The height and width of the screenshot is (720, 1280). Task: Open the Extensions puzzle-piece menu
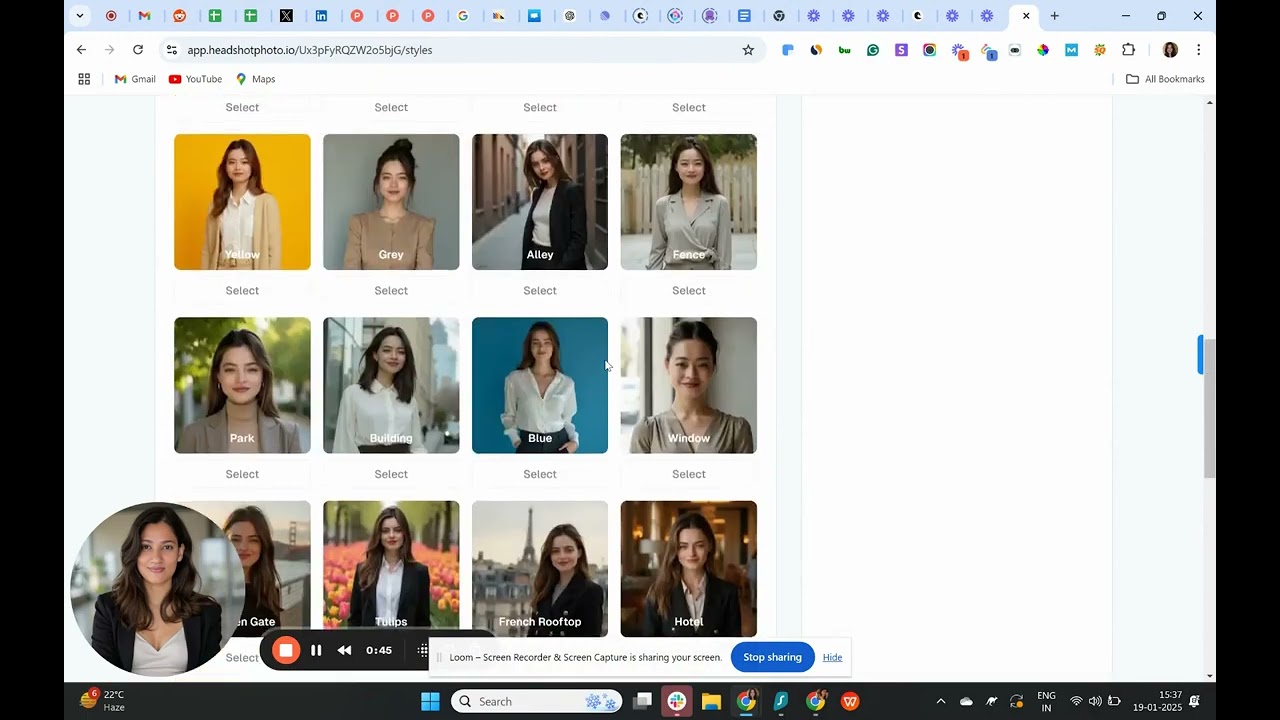click(1129, 50)
